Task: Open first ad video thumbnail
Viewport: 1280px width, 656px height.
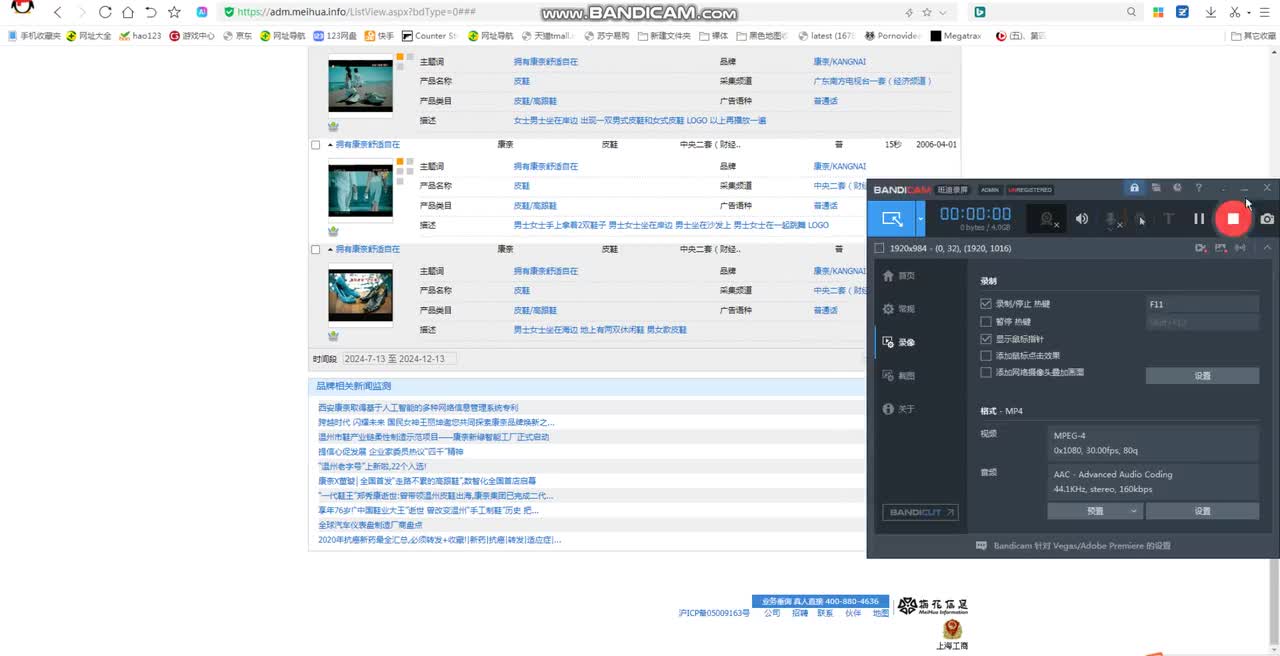Action: tap(360, 86)
